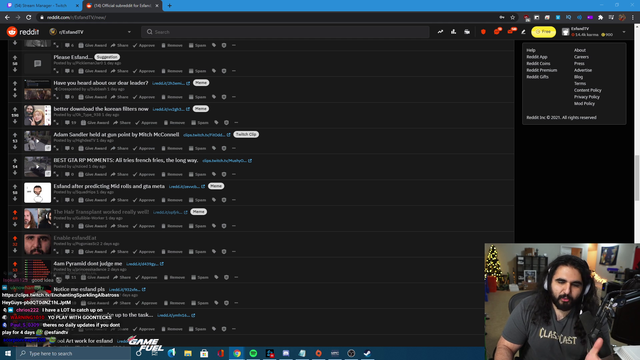Click the reddit.com address bar
Viewport: 640px width, 360px height.
click(269, 18)
